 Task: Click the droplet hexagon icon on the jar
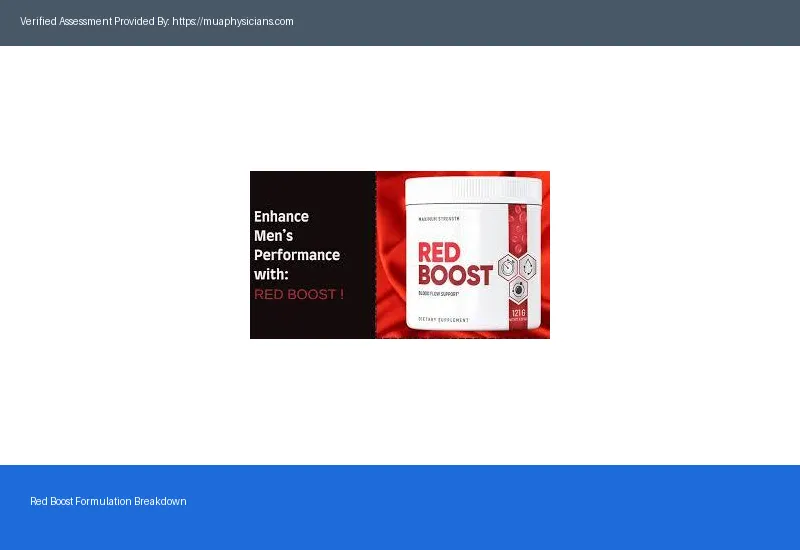[x=528, y=266]
